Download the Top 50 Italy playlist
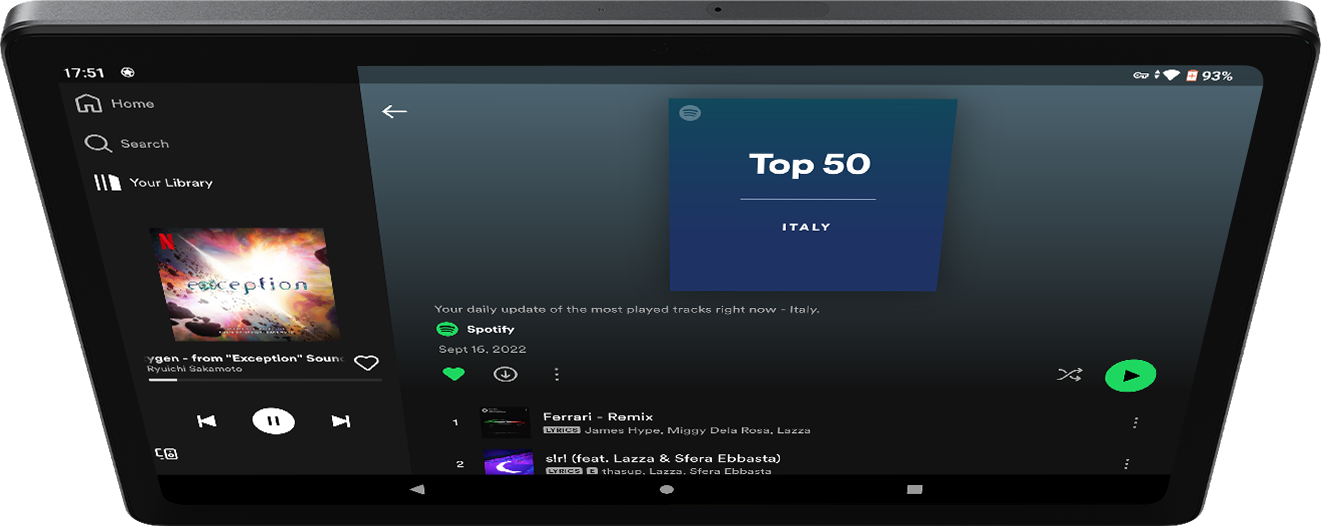Screen dimensions: 1321x526 [x=505, y=374]
